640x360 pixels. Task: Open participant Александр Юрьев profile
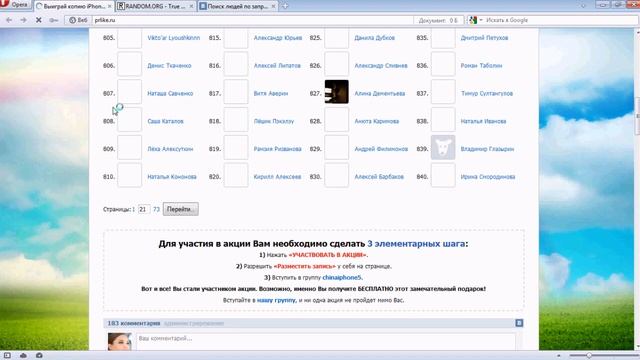(278, 38)
